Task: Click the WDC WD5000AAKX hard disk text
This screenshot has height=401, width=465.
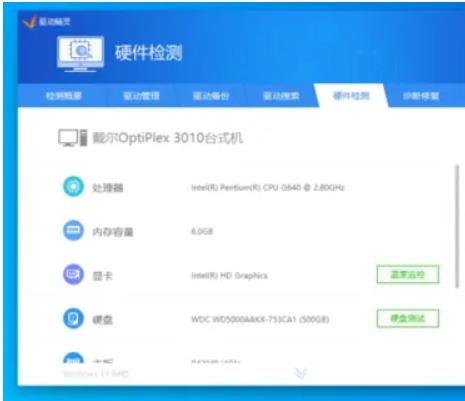Action: click(260, 319)
